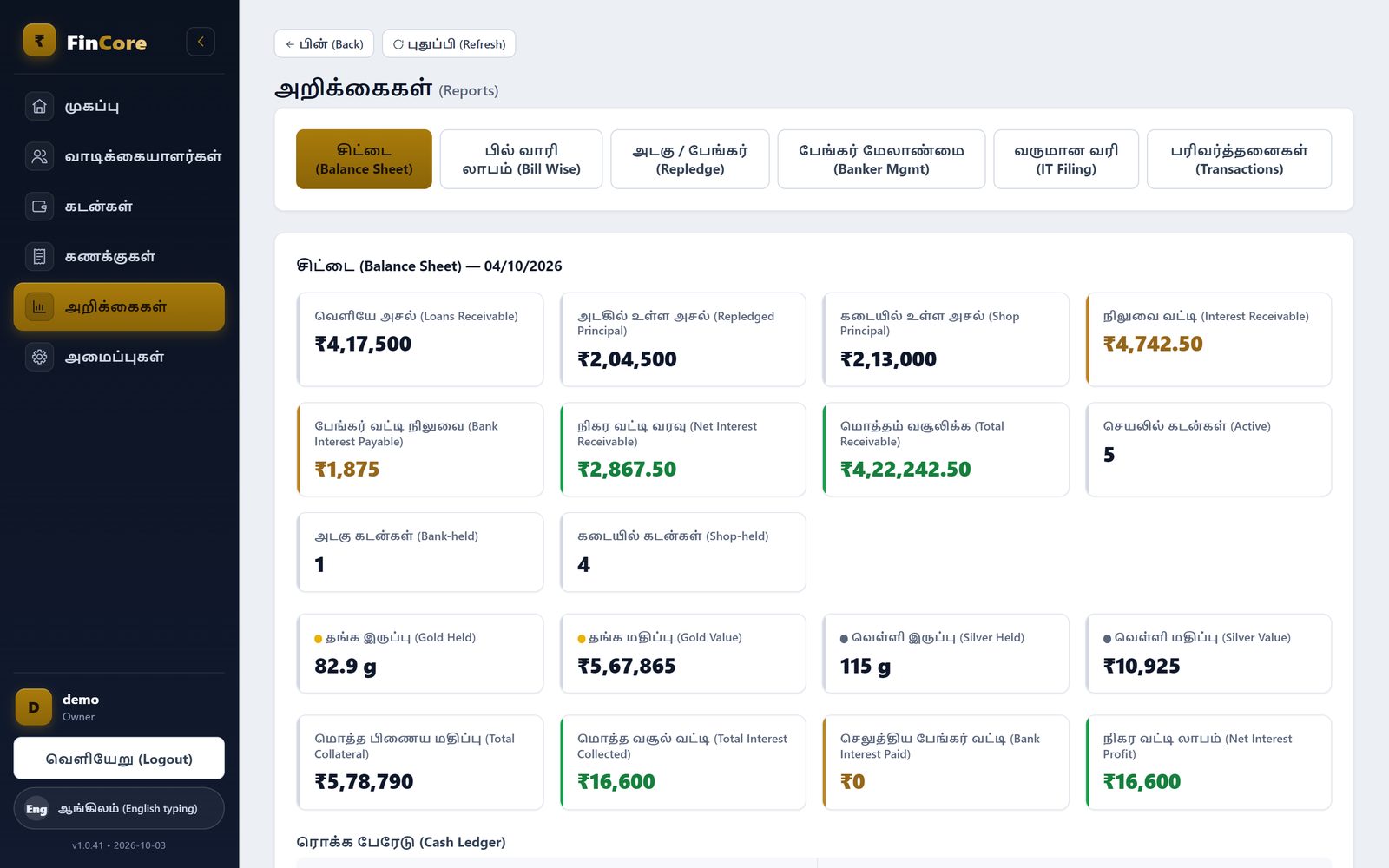Viewport: 1389px width, 868px height.
Task: Click Silver Held value 115 g
Action: click(x=866, y=666)
